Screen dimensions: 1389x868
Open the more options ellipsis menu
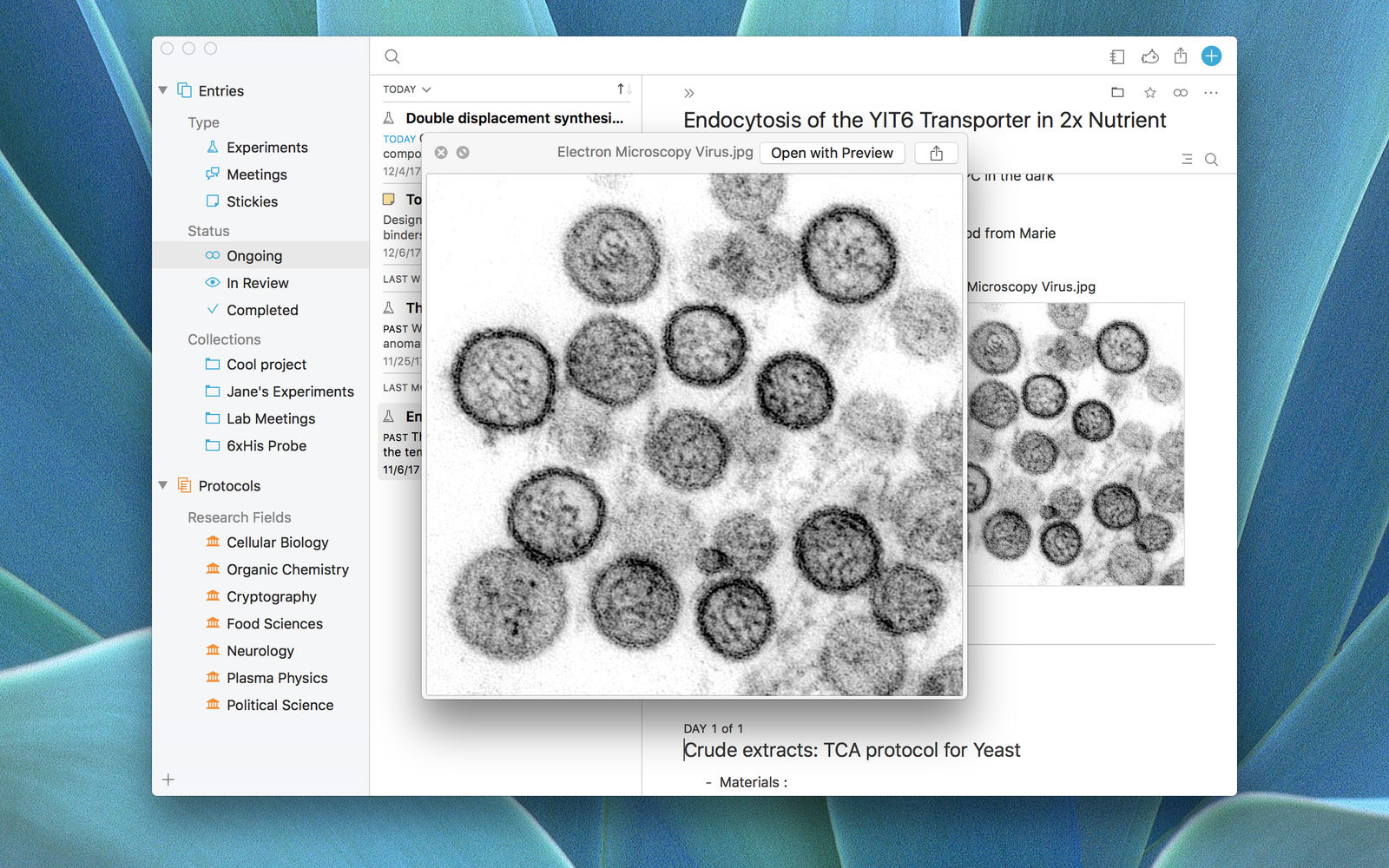(x=1211, y=93)
